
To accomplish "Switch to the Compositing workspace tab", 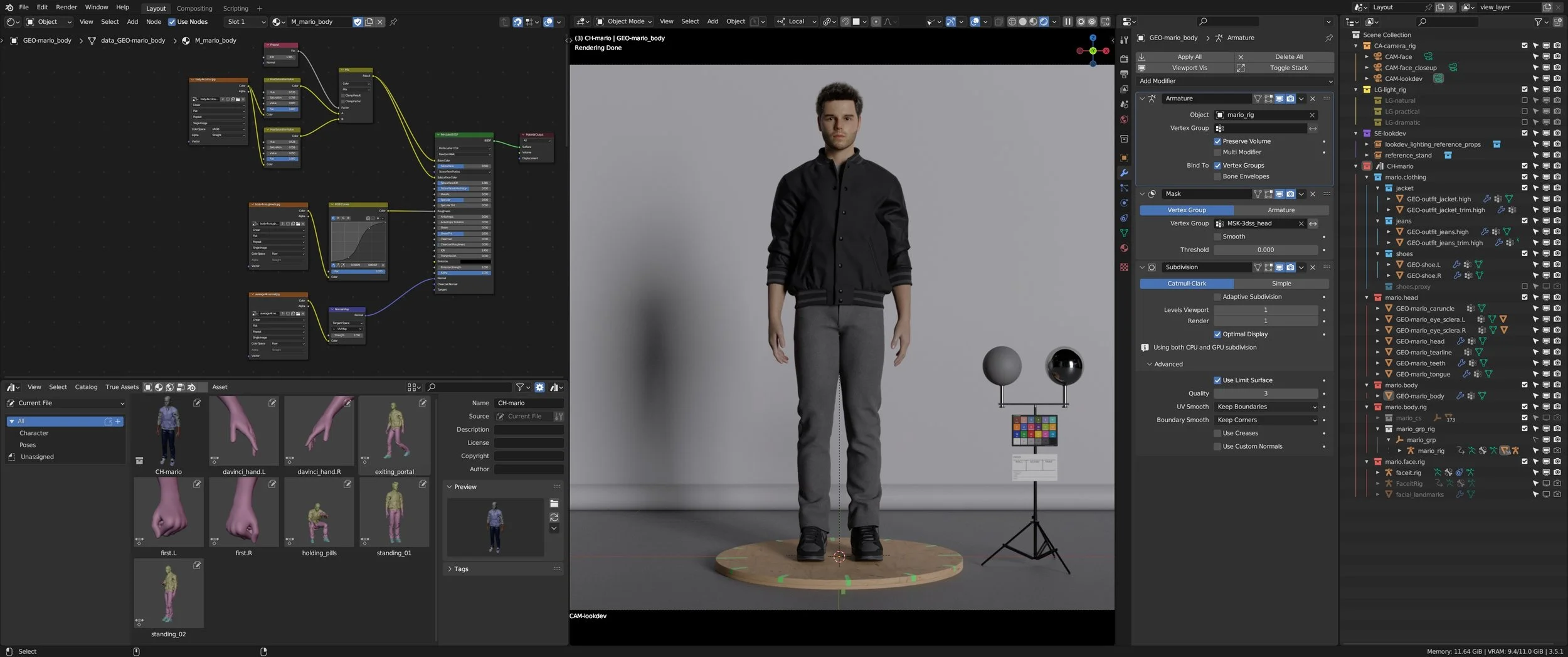I will [x=194, y=8].
